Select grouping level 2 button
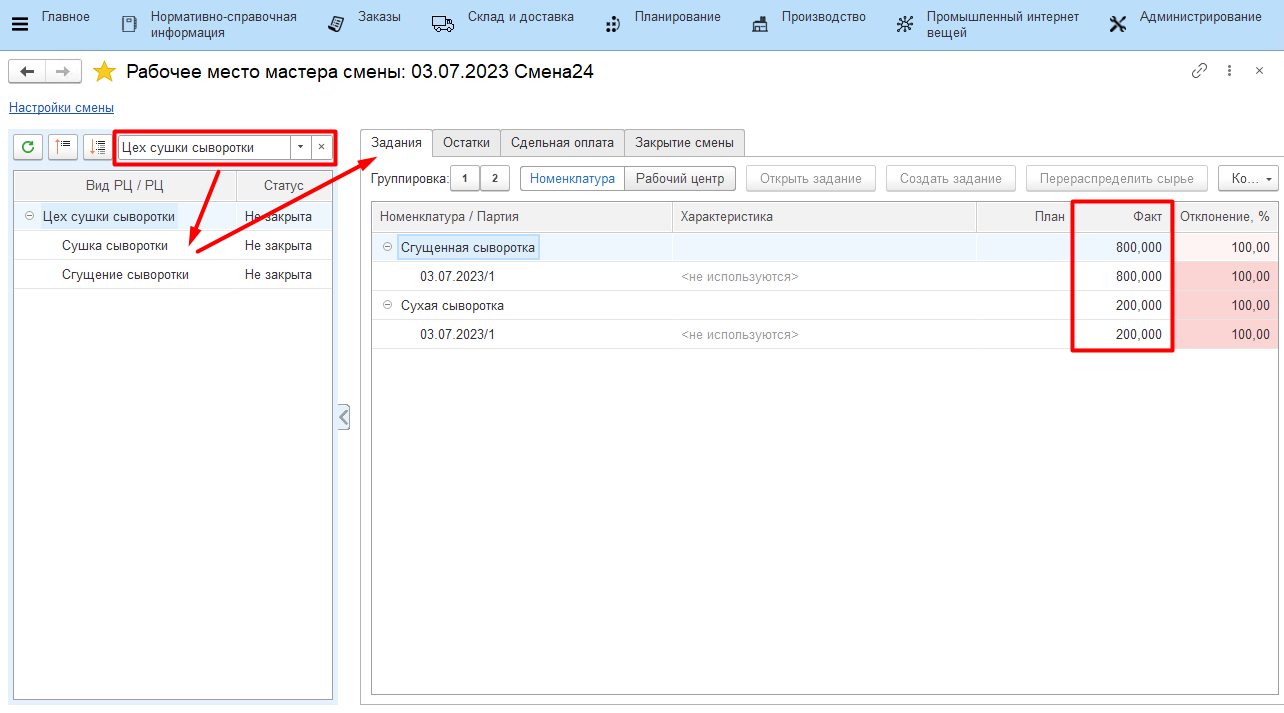Screen dimensions: 1284x713 tap(494, 179)
